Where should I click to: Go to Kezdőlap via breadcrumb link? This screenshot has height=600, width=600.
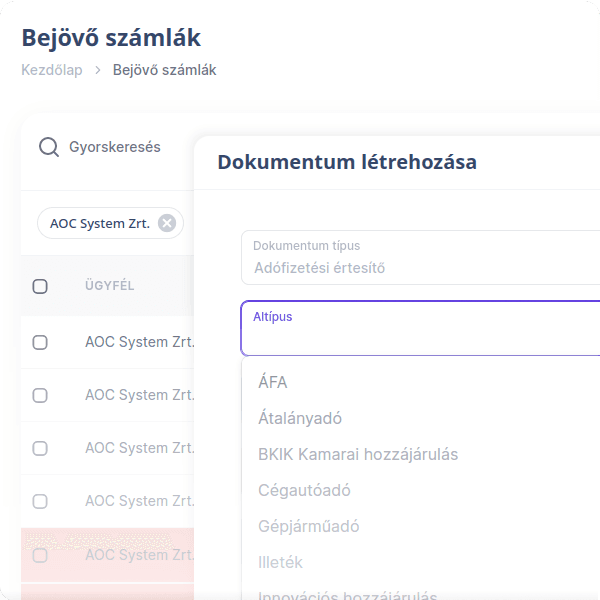point(52,70)
